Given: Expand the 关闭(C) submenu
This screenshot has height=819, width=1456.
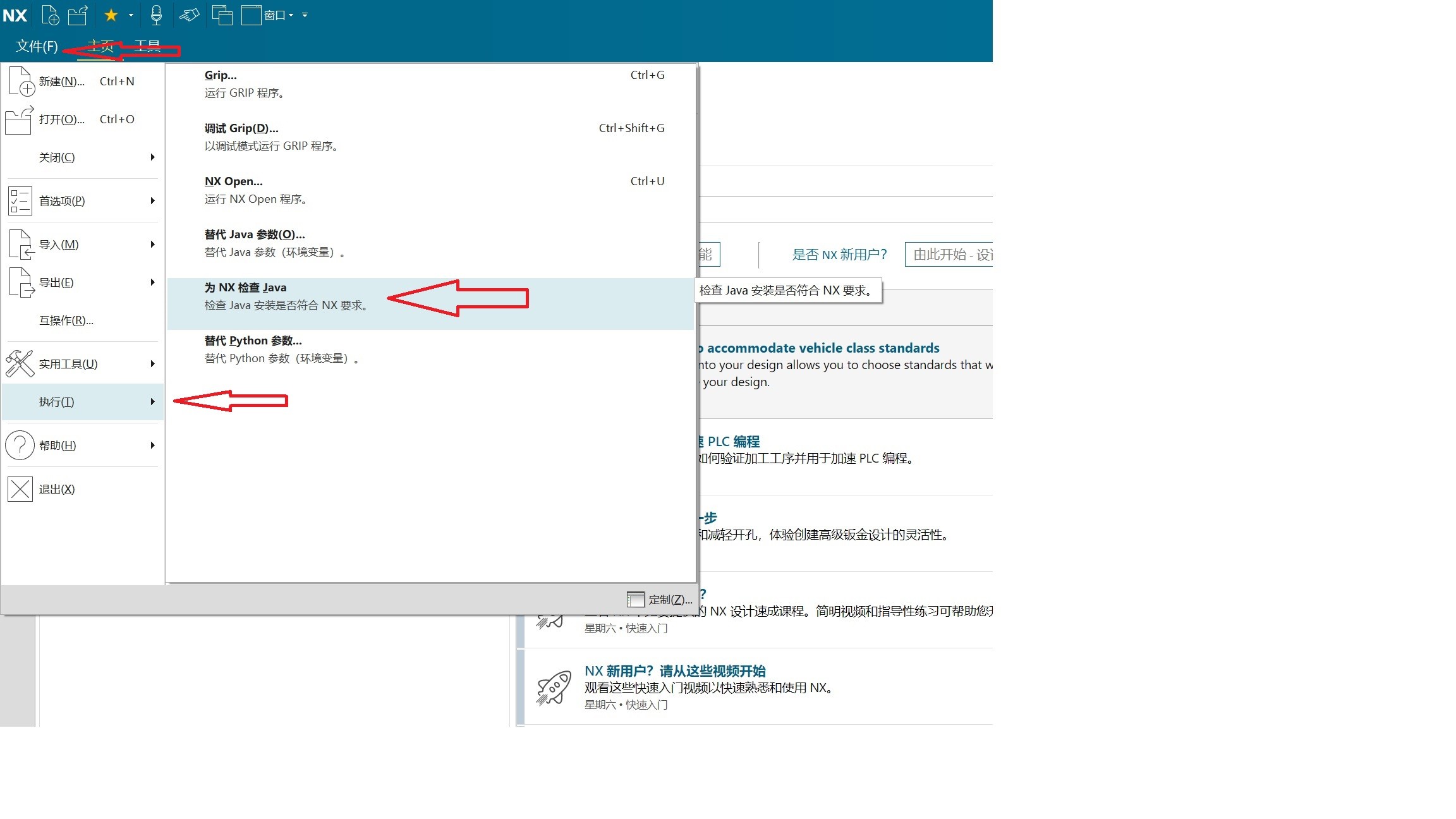Looking at the screenshot, I should [x=82, y=157].
